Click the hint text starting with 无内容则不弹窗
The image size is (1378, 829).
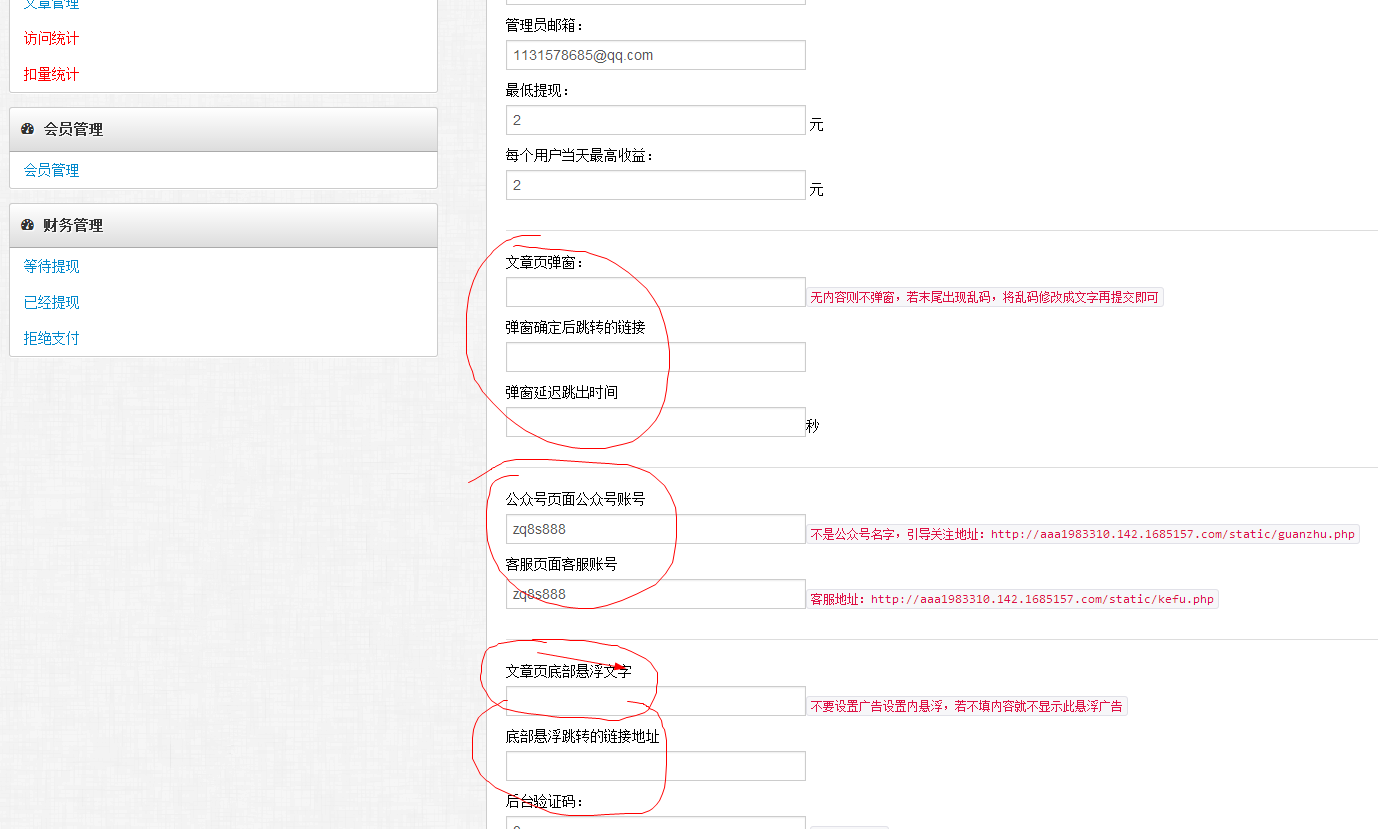[985, 297]
